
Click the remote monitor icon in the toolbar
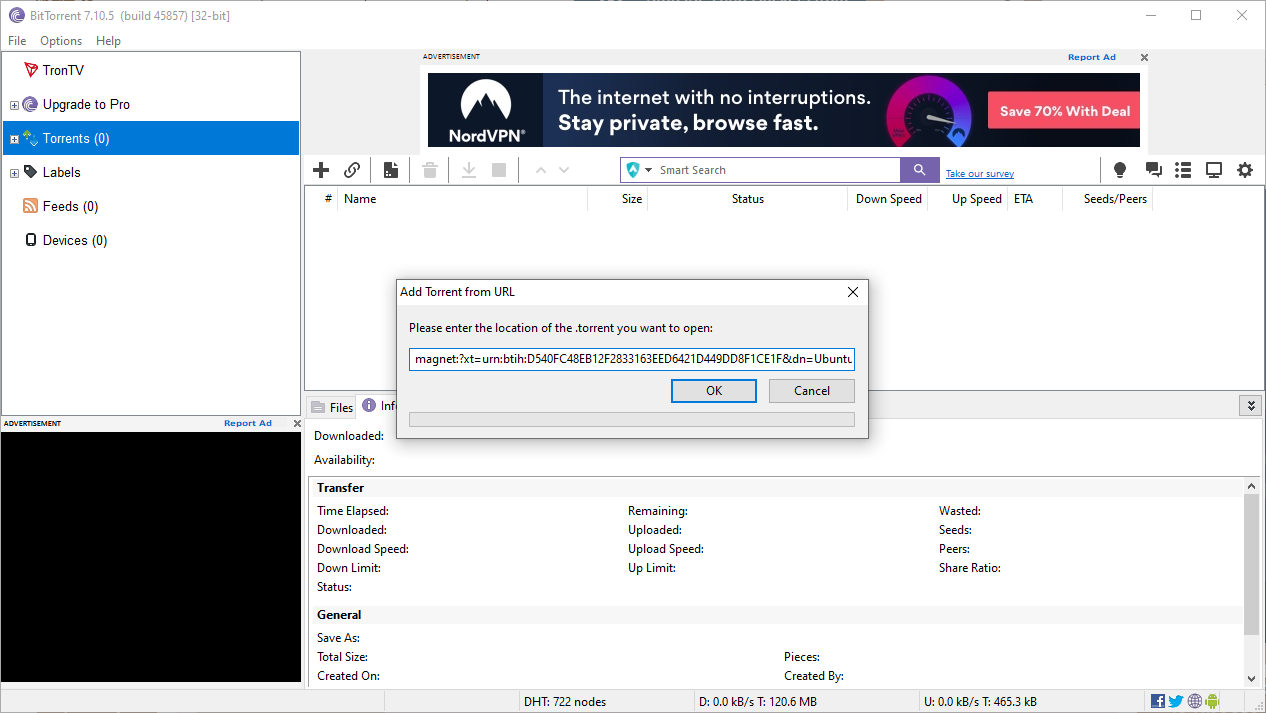pyautogui.click(x=1214, y=170)
